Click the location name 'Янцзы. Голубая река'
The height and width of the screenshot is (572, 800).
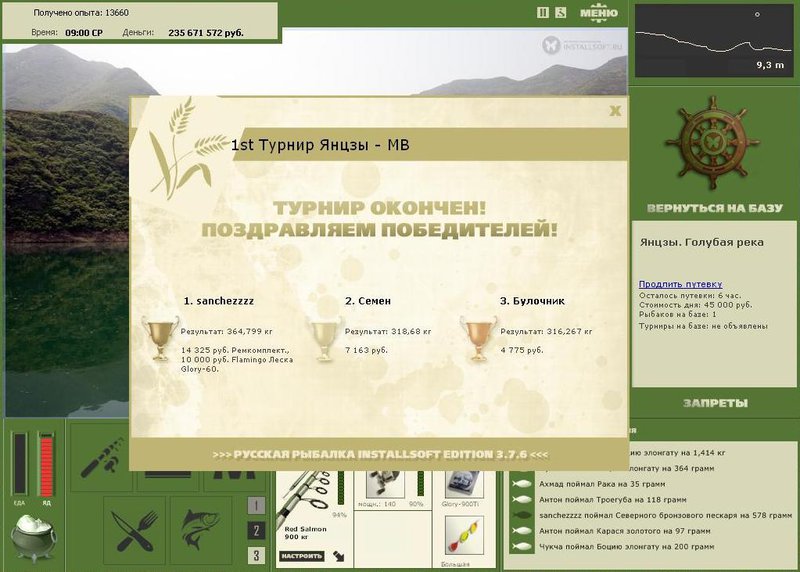coord(702,242)
